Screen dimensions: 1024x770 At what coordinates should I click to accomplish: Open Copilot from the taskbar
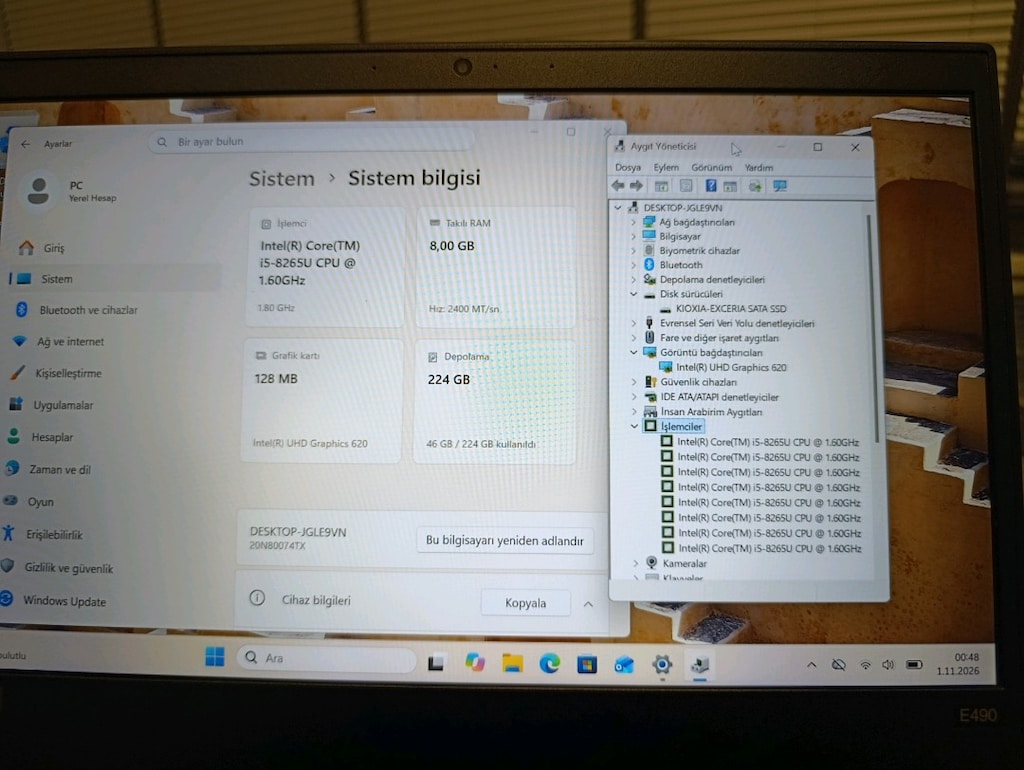(x=475, y=663)
